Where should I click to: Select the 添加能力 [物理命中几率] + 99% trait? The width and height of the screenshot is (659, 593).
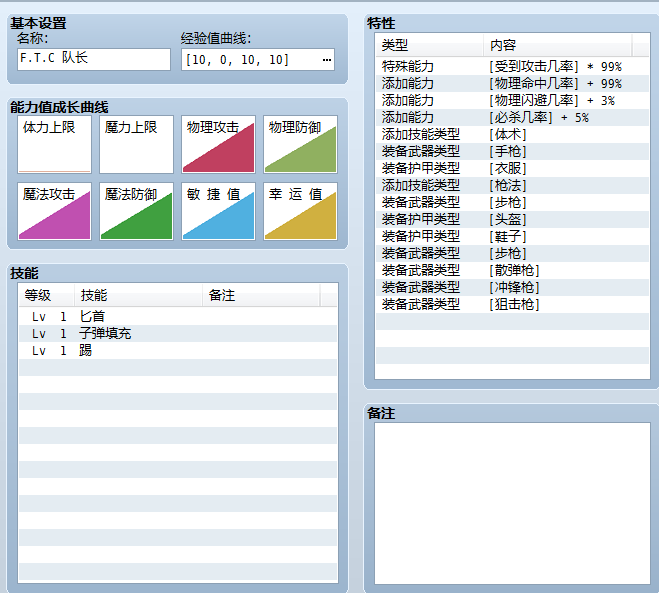point(512,84)
